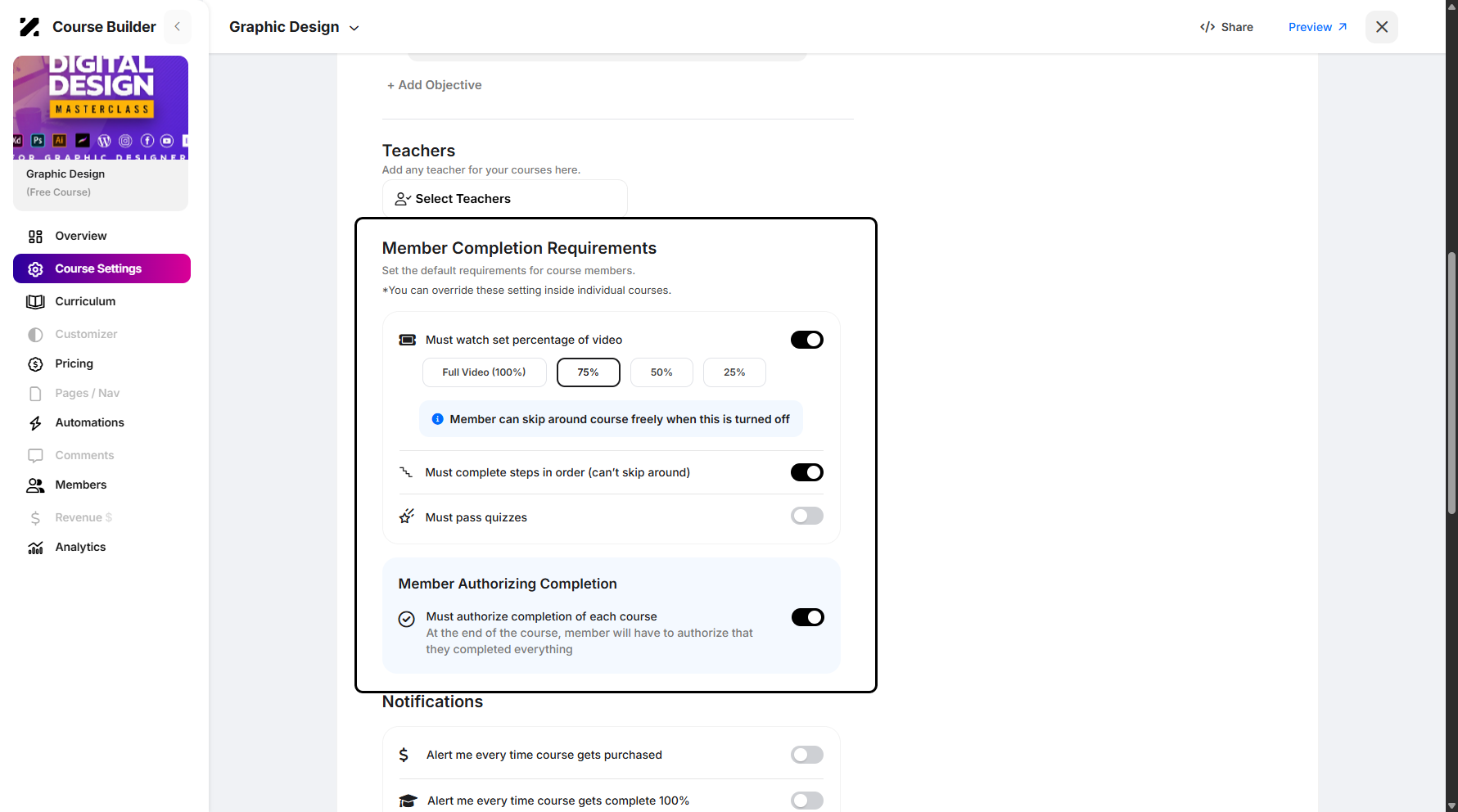This screenshot has width=1458, height=812.
Task: Click Add Objective
Action: [x=434, y=85]
